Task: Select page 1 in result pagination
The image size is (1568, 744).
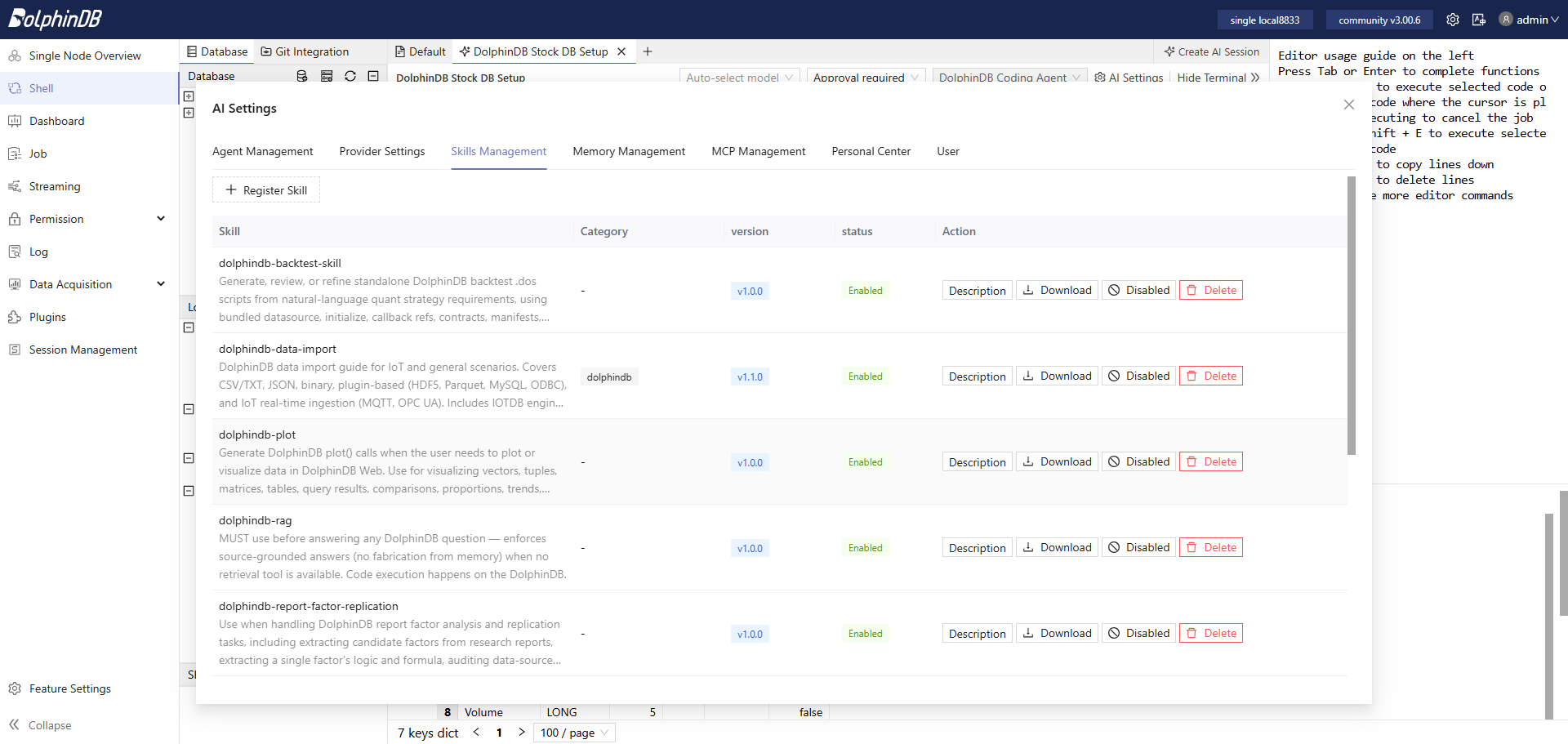Action: coord(499,733)
